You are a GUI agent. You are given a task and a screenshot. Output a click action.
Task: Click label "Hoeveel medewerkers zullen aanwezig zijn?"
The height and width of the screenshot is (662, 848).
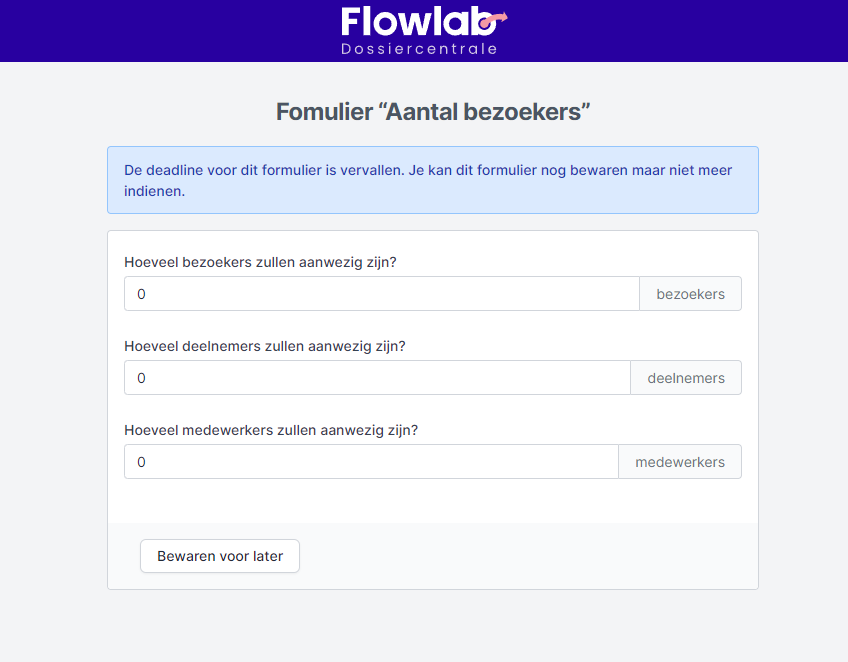click(271, 430)
